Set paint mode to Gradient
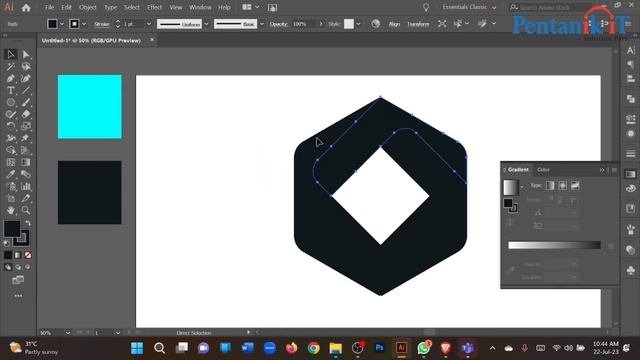Image resolution: width=640 pixels, height=360 pixels. coord(18,255)
